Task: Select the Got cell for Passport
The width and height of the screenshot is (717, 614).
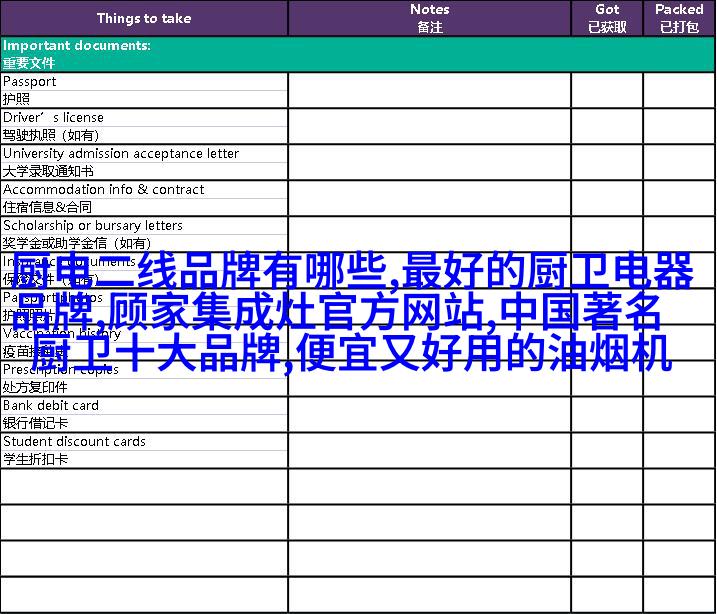Action: coord(607,91)
